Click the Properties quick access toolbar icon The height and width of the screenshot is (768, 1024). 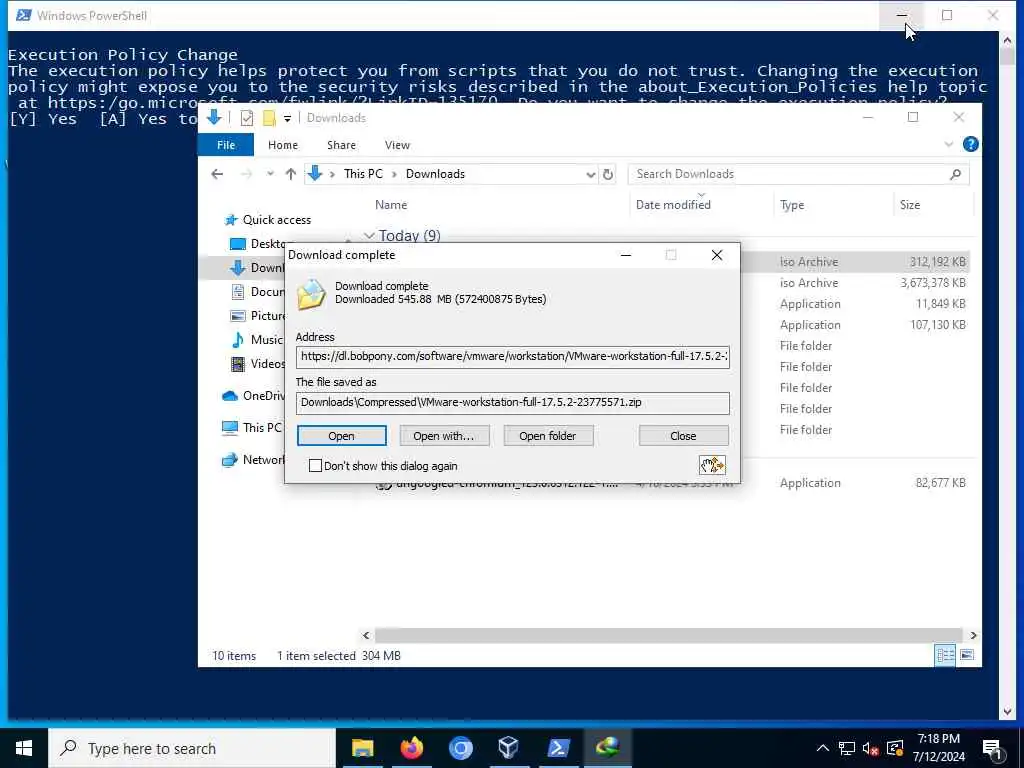tap(247, 118)
